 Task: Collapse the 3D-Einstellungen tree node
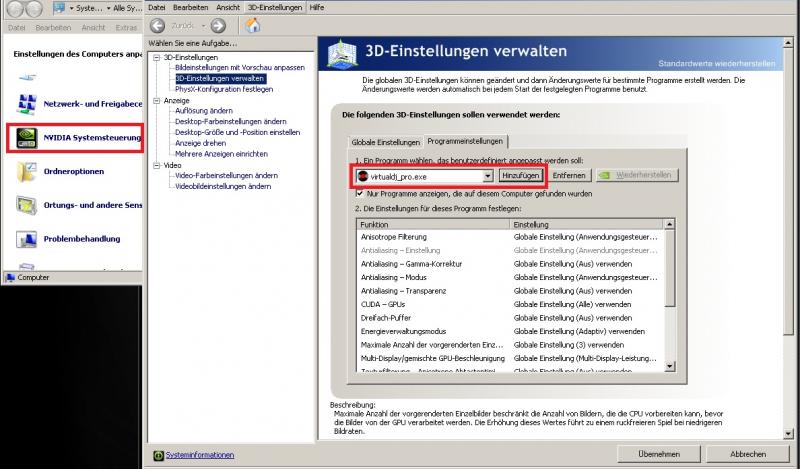[x=157, y=58]
